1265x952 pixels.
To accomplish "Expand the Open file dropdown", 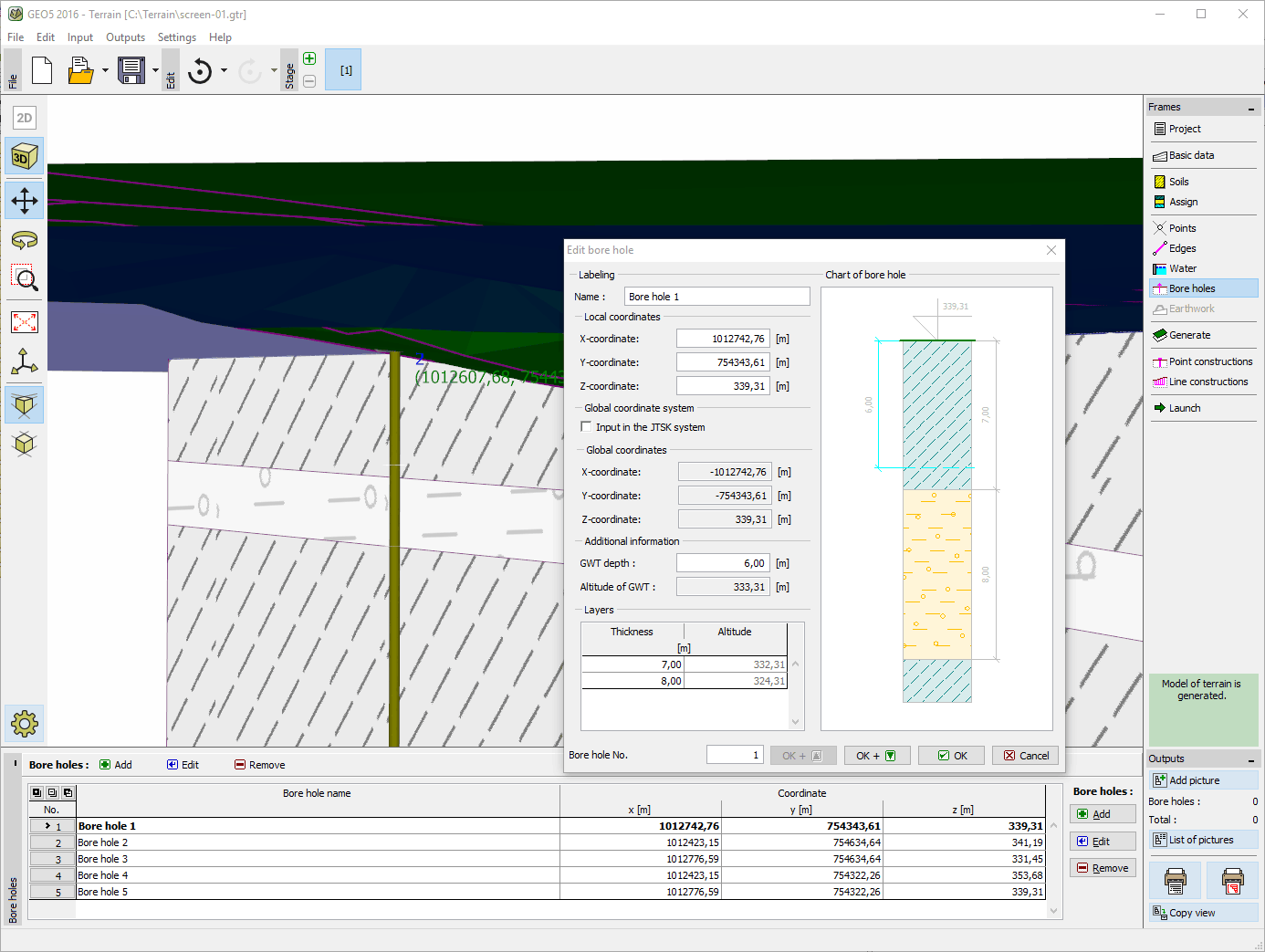I will tap(104, 69).
